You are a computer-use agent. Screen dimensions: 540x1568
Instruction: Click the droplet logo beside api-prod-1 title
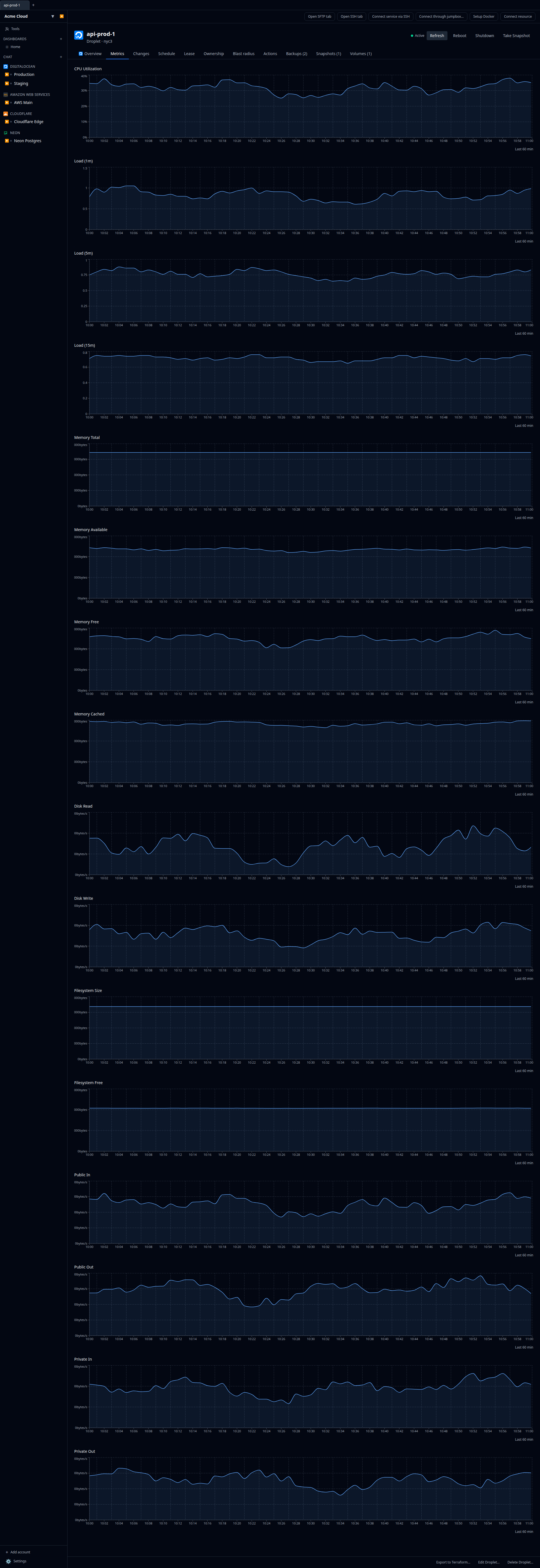tap(79, 35)
